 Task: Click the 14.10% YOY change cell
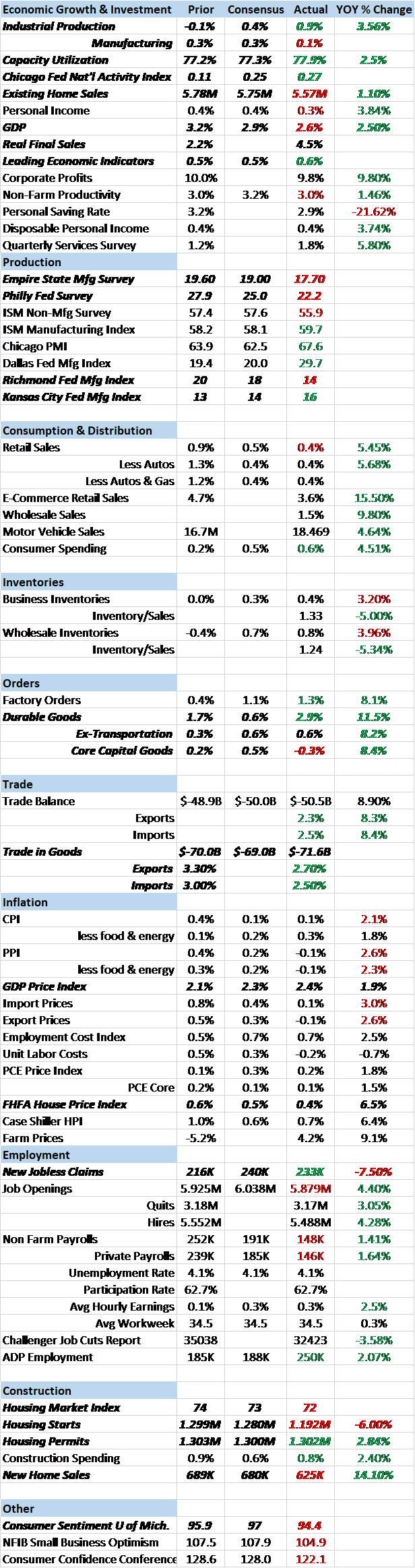click(x=374, y=1475)
